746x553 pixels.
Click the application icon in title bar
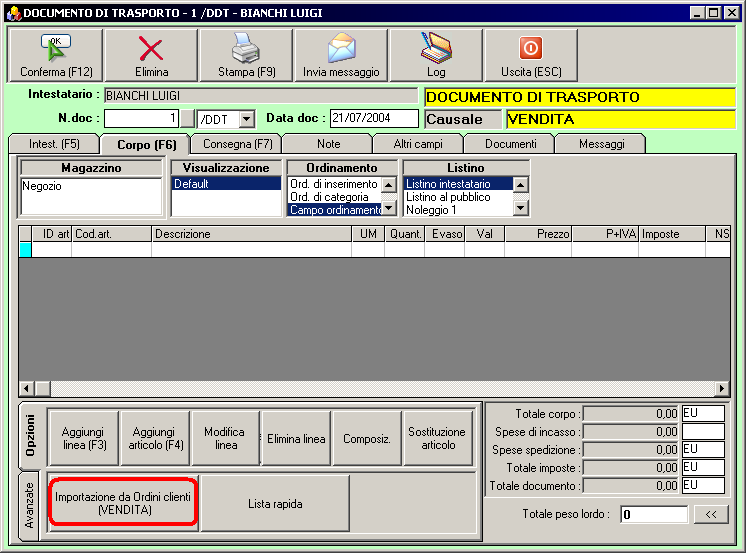click(13, 13)
